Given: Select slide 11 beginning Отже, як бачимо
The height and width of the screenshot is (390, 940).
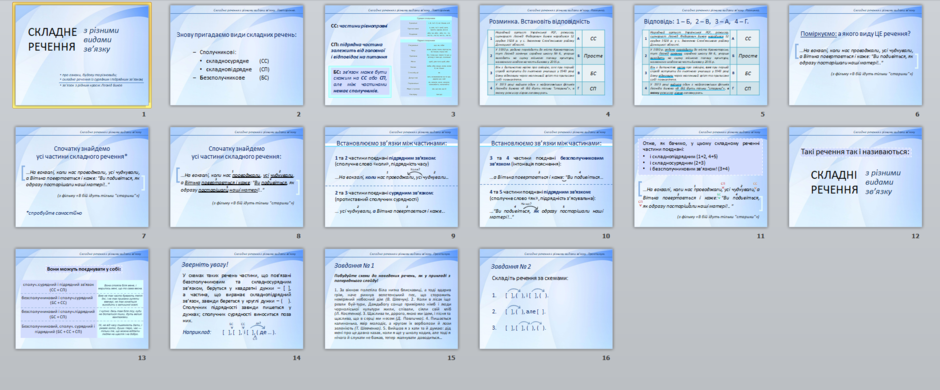Looking at the screenshot, I should pos(701,177).
